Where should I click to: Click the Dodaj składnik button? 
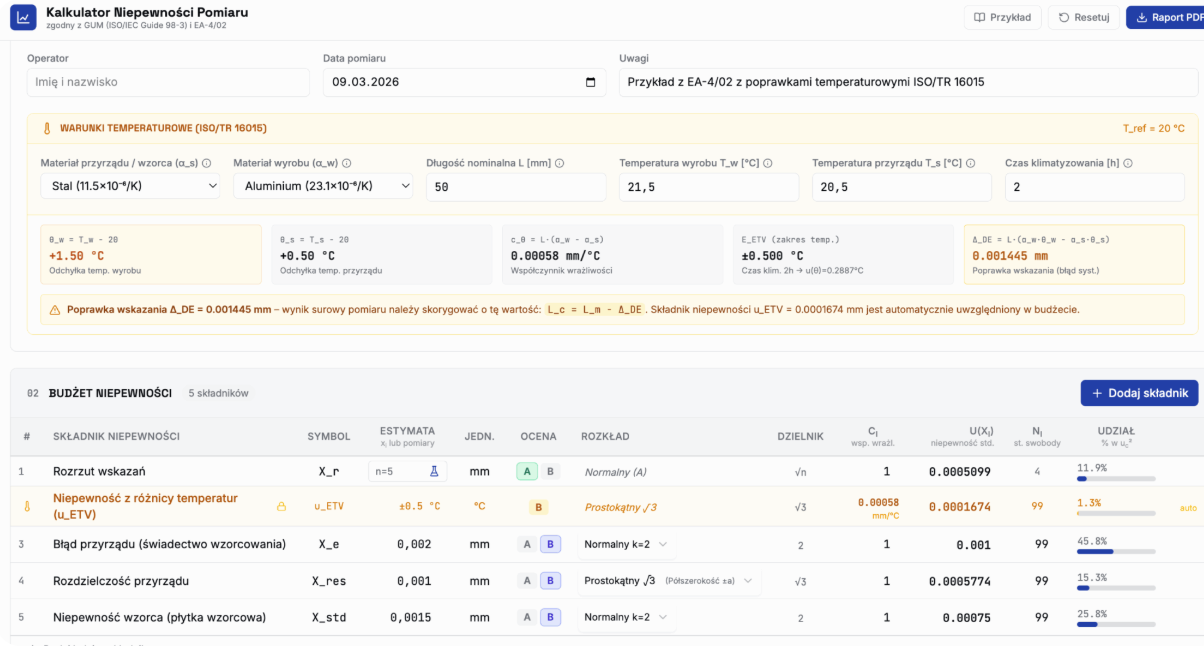(1139, 393)
